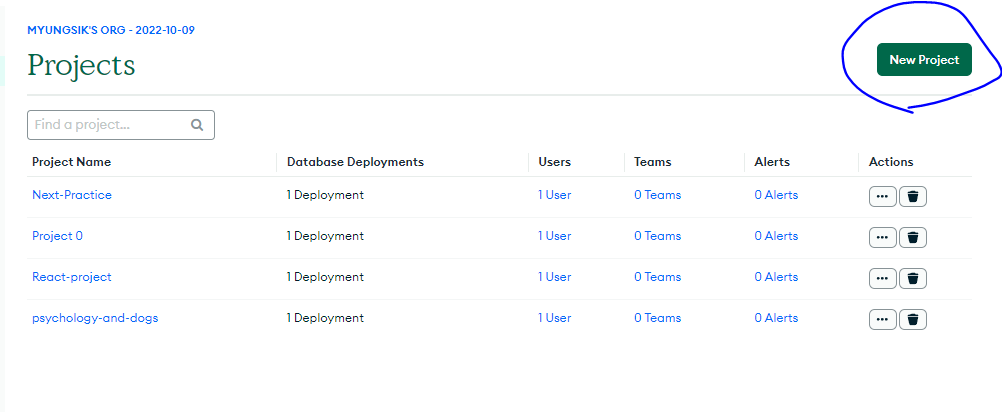Viewport: 1002px width, 412px height.
Task: Show 0 Alerts for Next-Practice
Action: pos(776,195)
